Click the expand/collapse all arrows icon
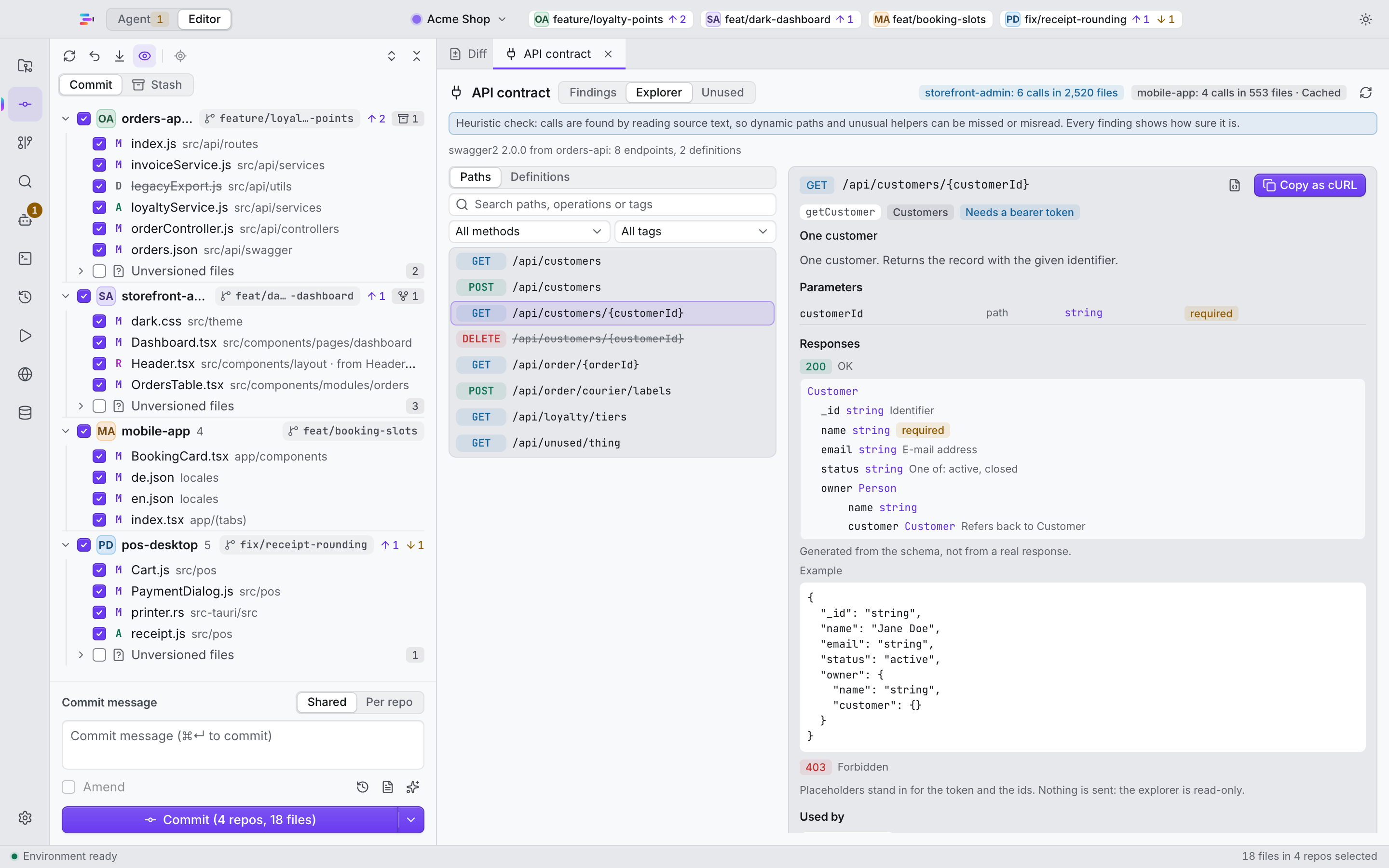 coord(392,55)
